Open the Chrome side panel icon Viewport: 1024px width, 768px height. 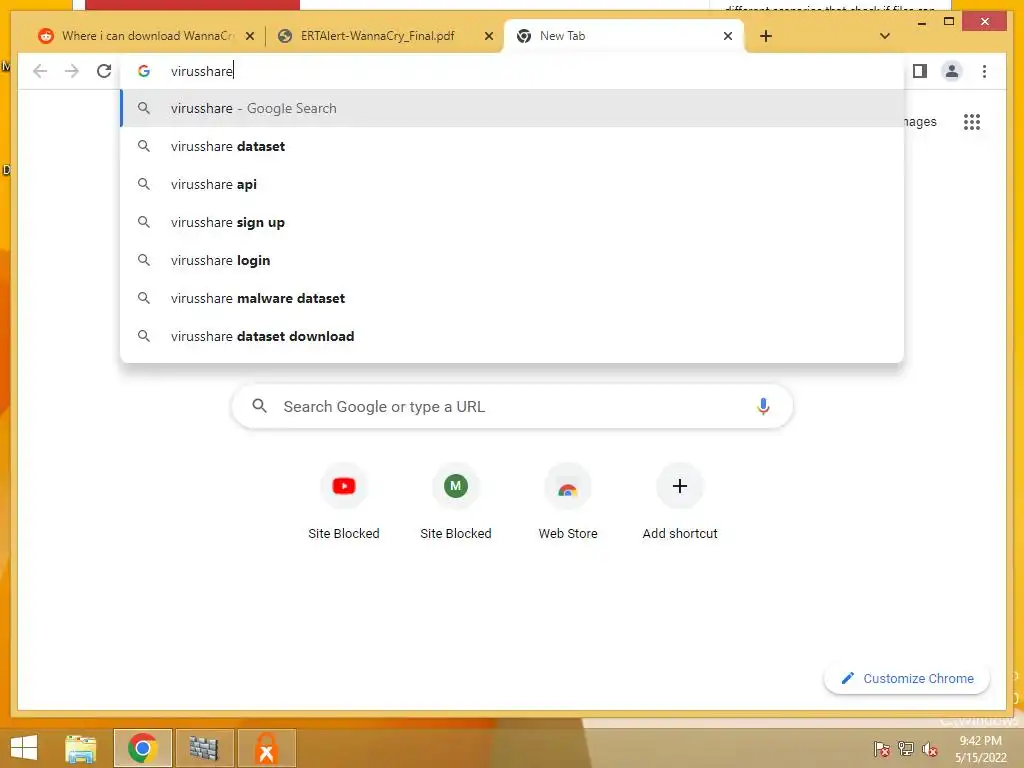click(920, 71)
